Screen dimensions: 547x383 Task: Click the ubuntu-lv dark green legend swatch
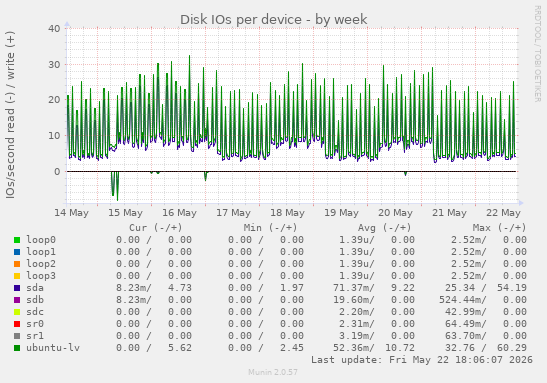[x=17, y=348]
